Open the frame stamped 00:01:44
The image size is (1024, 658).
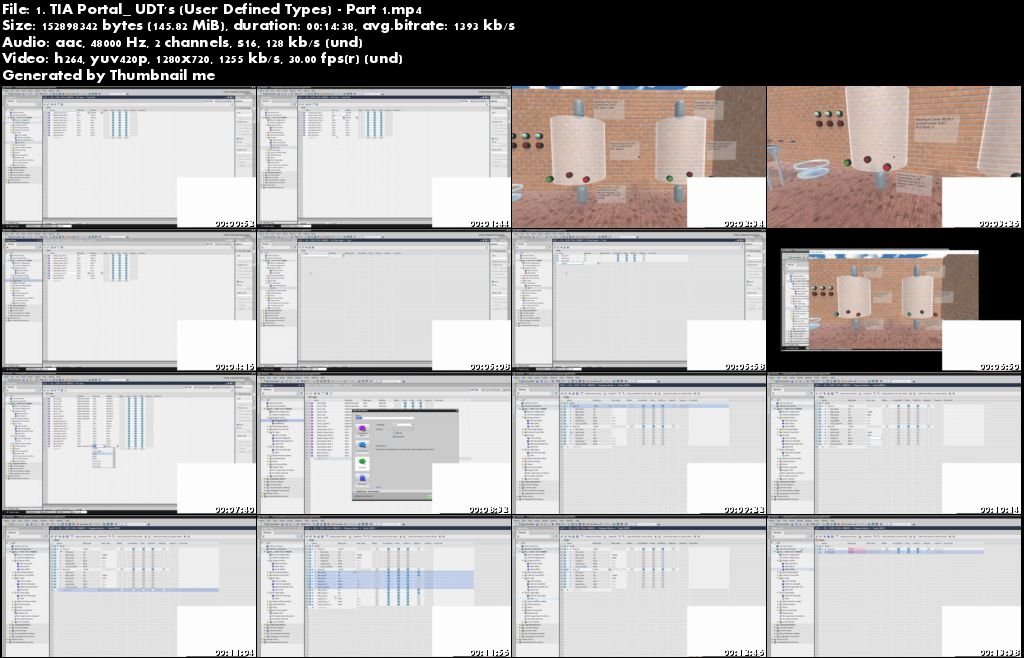(384, 157)
